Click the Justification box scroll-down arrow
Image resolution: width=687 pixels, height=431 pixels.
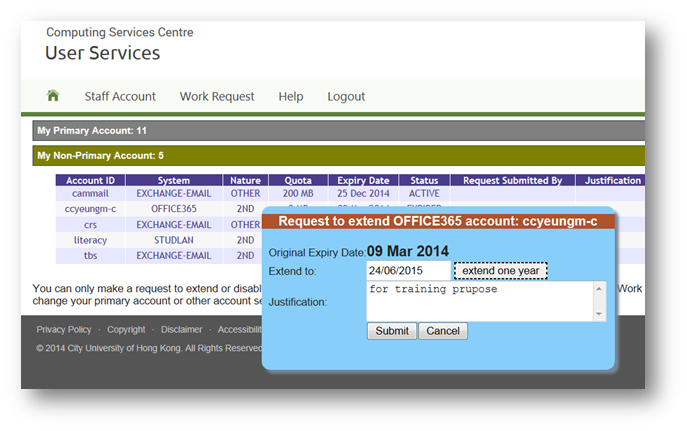tap(600, 314)
